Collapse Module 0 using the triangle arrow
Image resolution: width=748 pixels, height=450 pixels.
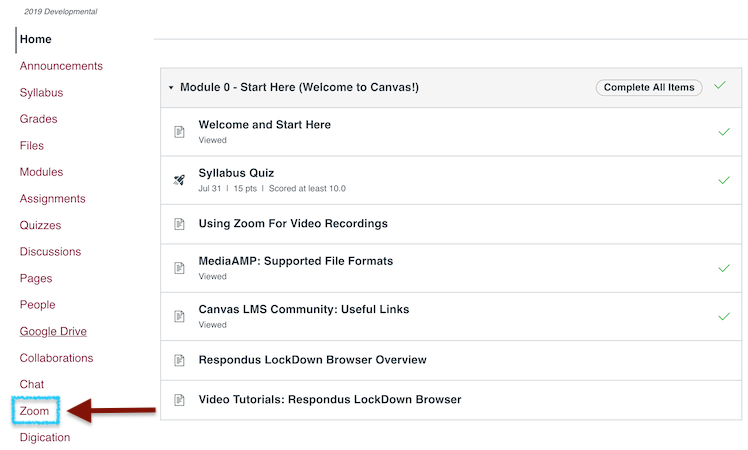(171, 88)
